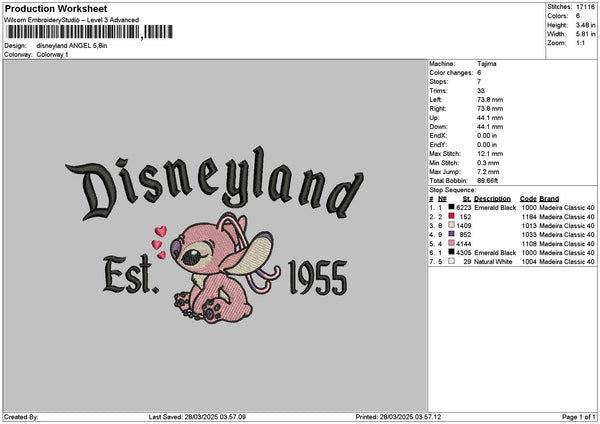Select Max Jump value '7.2 mm'
The height and width of the screenshot is (424, 600).
pos(488,172)
